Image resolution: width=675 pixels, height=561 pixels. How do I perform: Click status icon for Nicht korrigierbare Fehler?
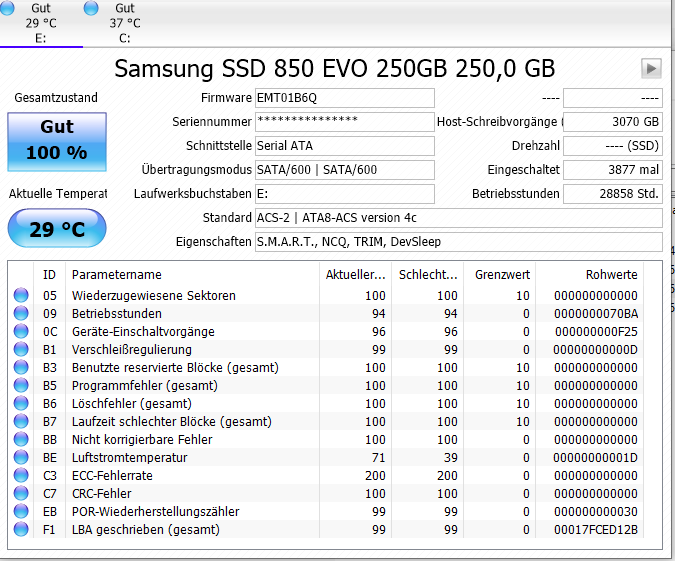click(21, 440)
